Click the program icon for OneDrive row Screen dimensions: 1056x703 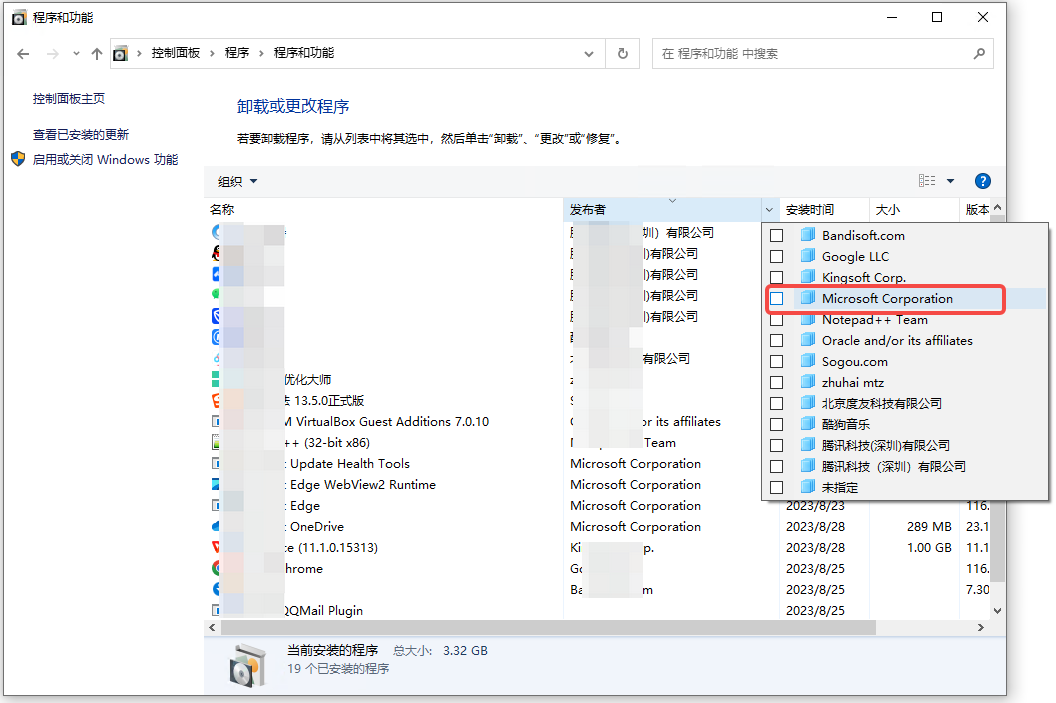pos(216,526)
